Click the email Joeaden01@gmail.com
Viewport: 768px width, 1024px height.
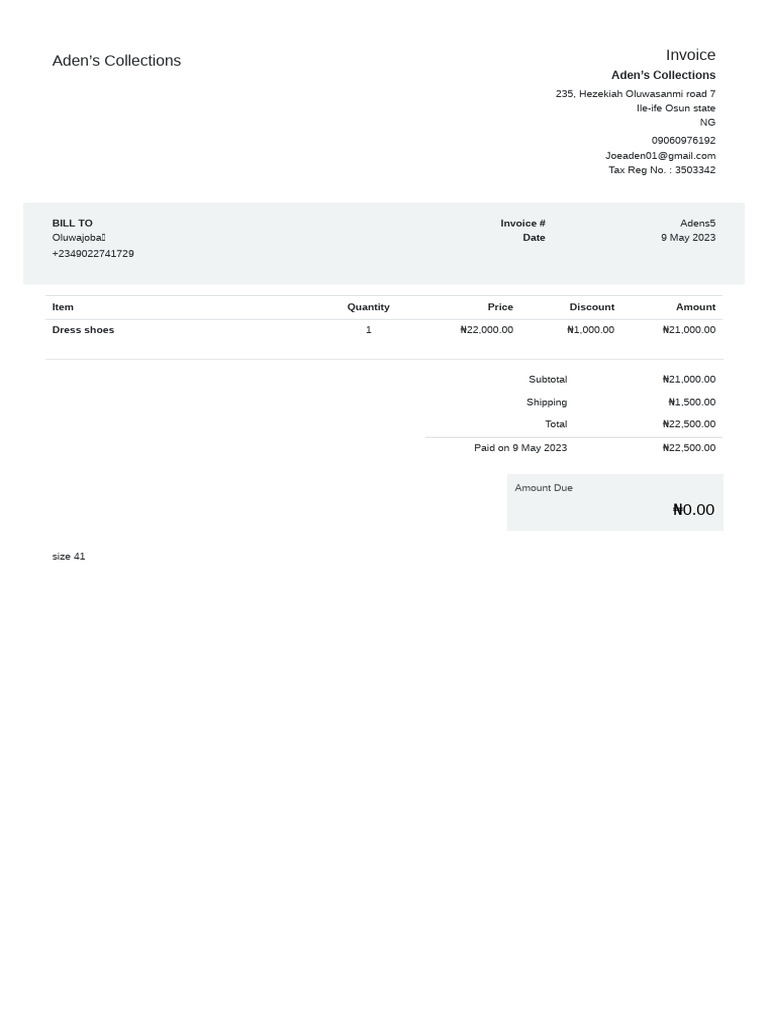[660, 155]
